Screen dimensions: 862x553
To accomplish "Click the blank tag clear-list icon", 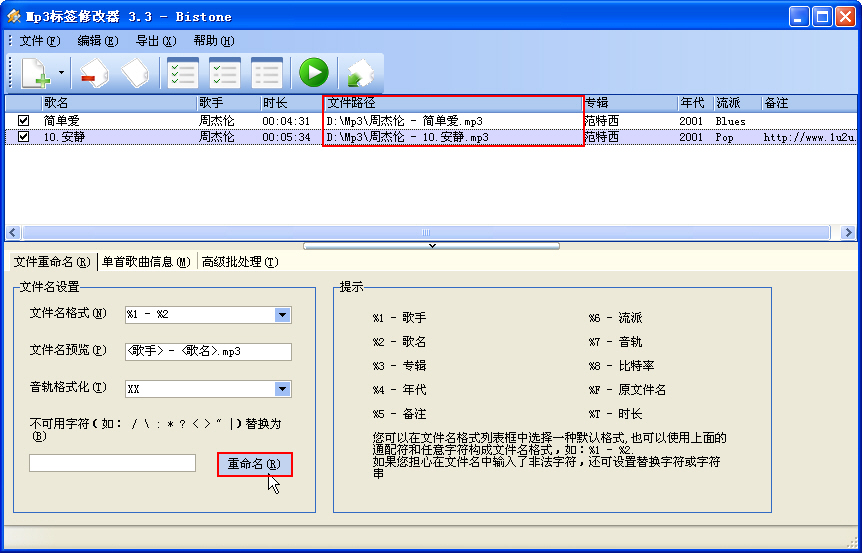I will click(x=135, y=73).
